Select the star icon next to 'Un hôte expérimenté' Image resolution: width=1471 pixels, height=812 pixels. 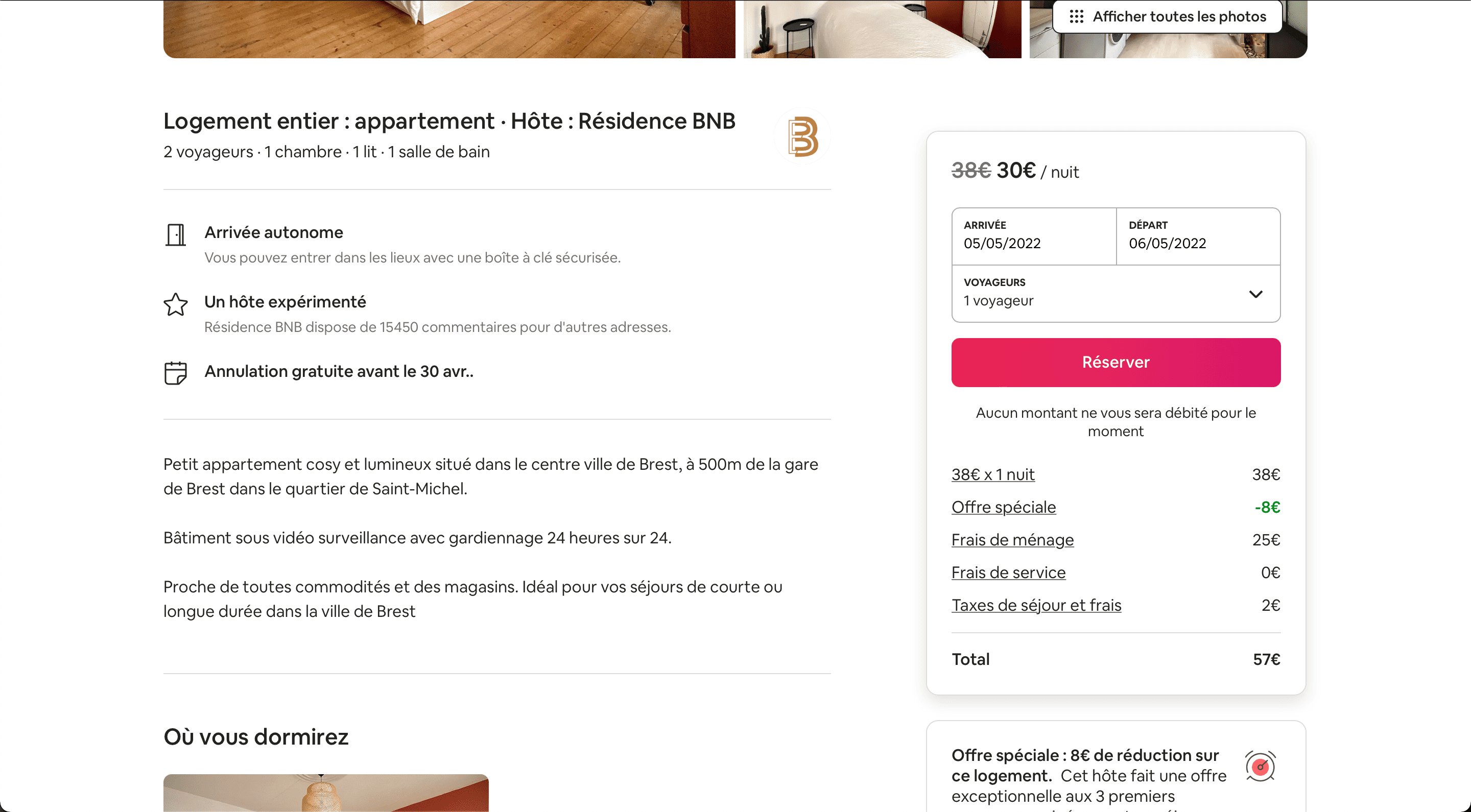[176, 305]
